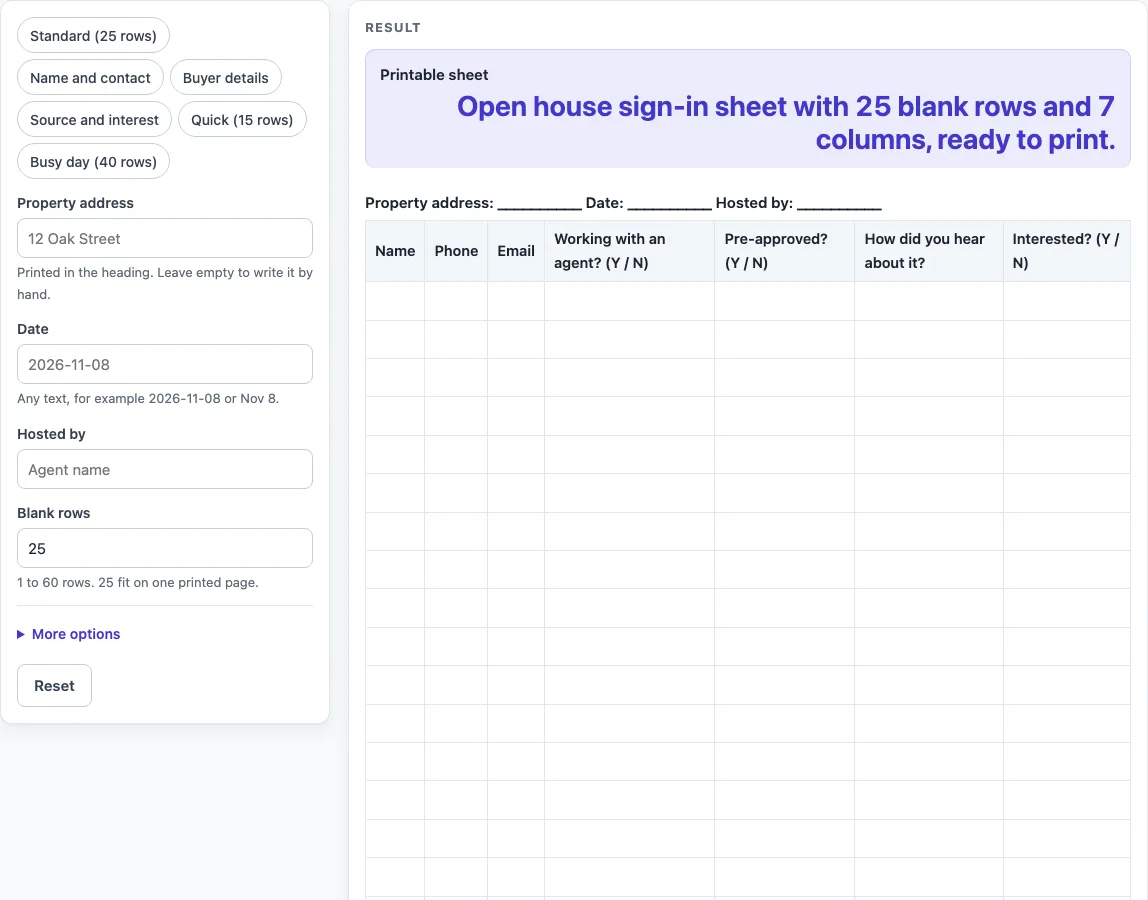Click the Pre-approved? column header

[x=784, y=250]
